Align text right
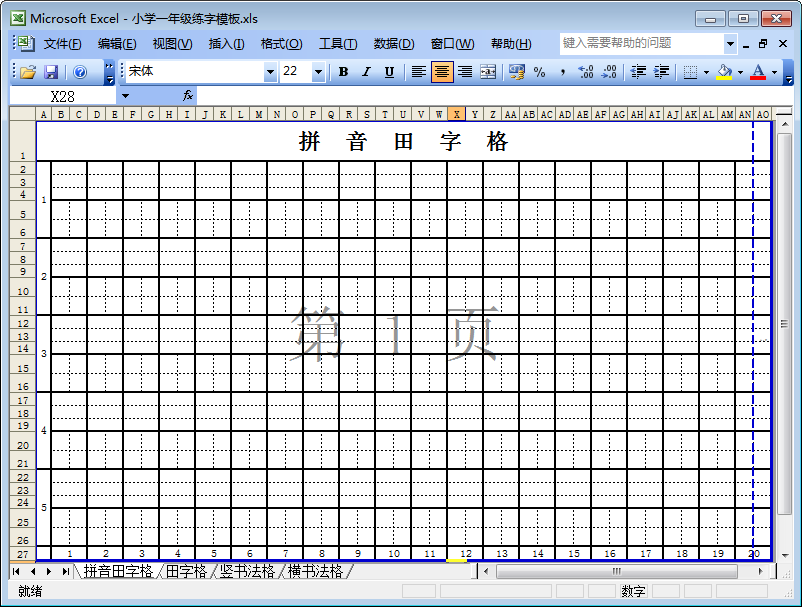 pos(465,72)
